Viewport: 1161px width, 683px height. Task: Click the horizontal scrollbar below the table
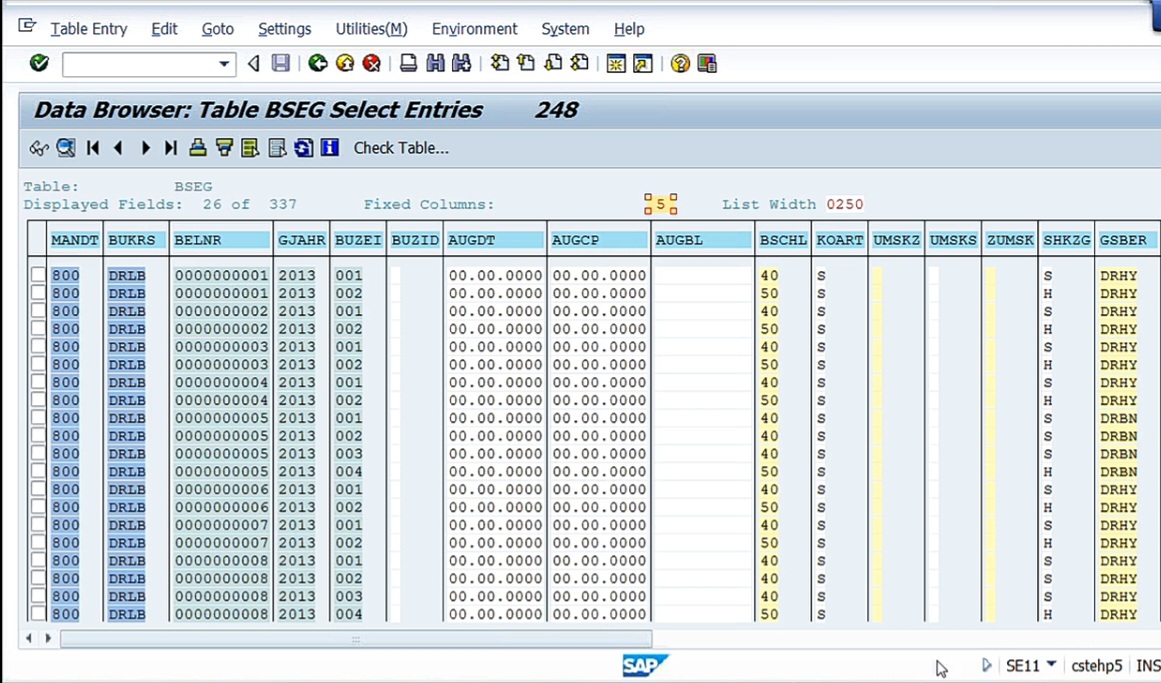pyautogui.click(x=356, y=639)
